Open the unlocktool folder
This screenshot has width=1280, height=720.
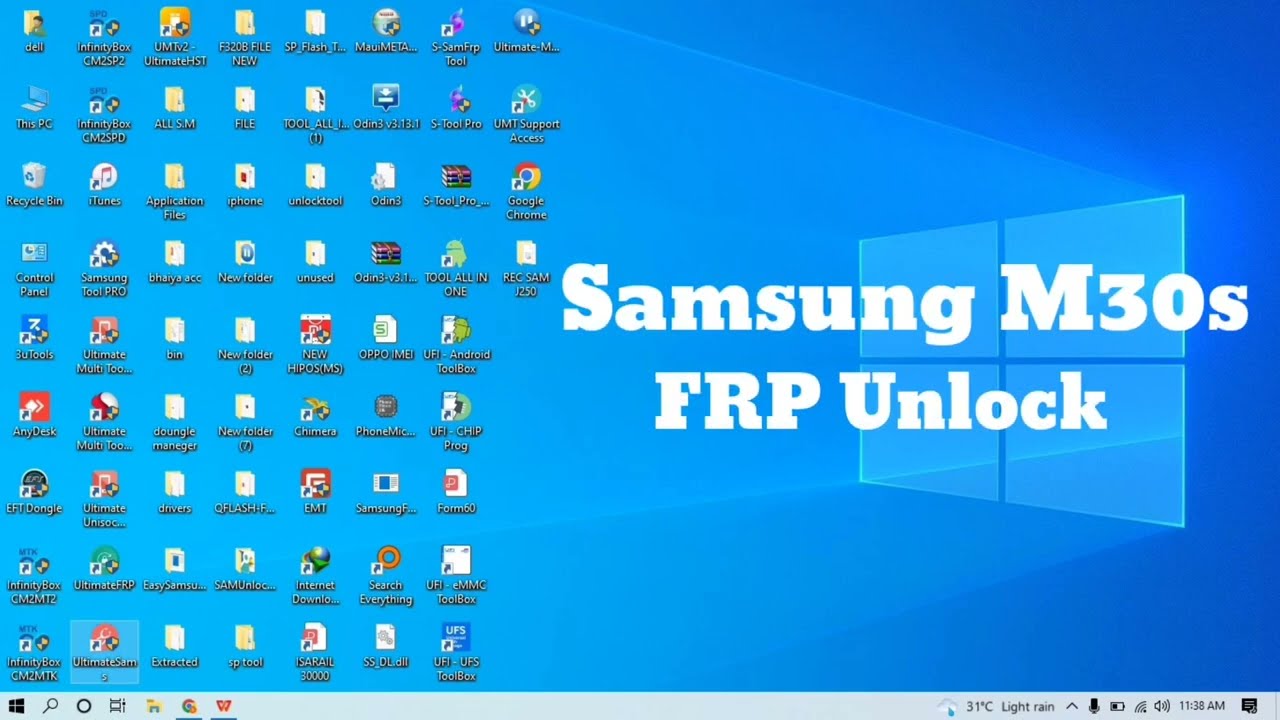(x=316, y=184)
